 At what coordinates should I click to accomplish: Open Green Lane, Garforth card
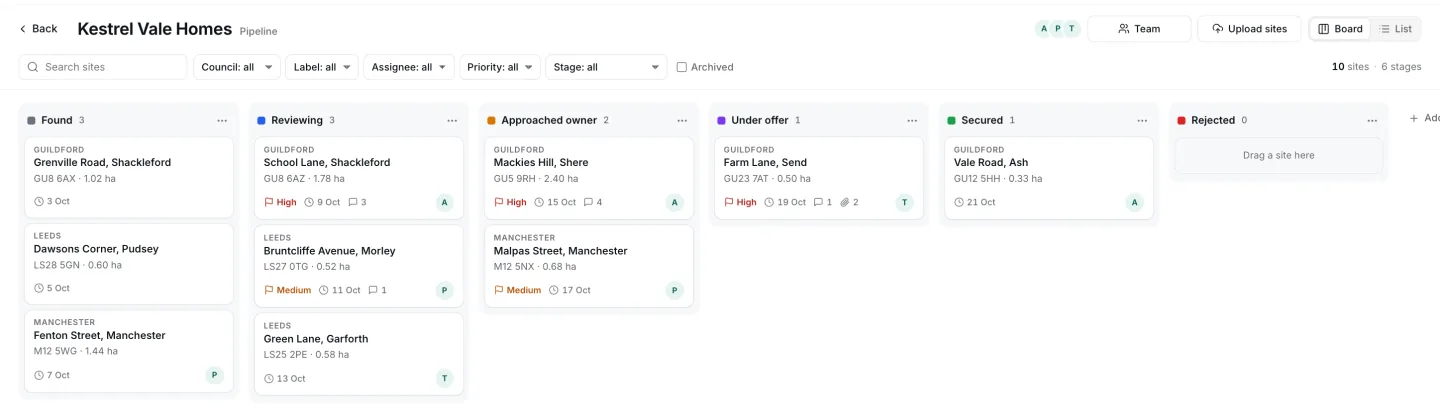pyautogui.click(x=359, y=354)
